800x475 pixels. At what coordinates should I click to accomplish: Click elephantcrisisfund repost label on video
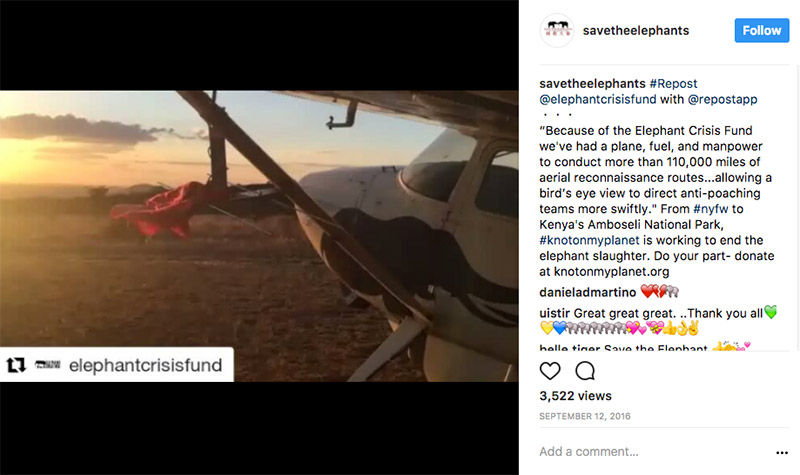pyautogui.click(x=146, y=366)
